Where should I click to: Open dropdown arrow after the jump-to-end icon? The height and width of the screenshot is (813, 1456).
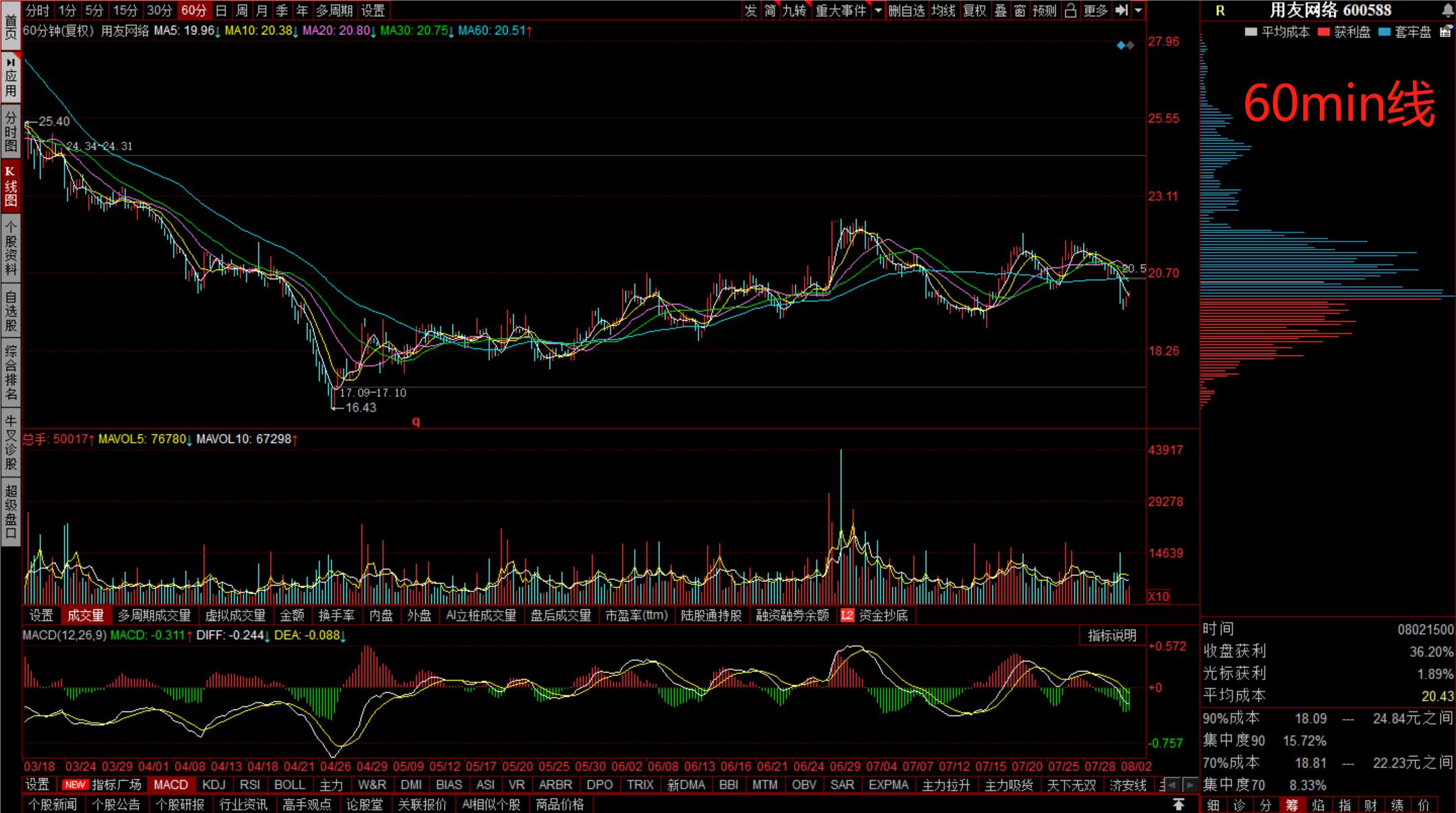(1138, 10)
